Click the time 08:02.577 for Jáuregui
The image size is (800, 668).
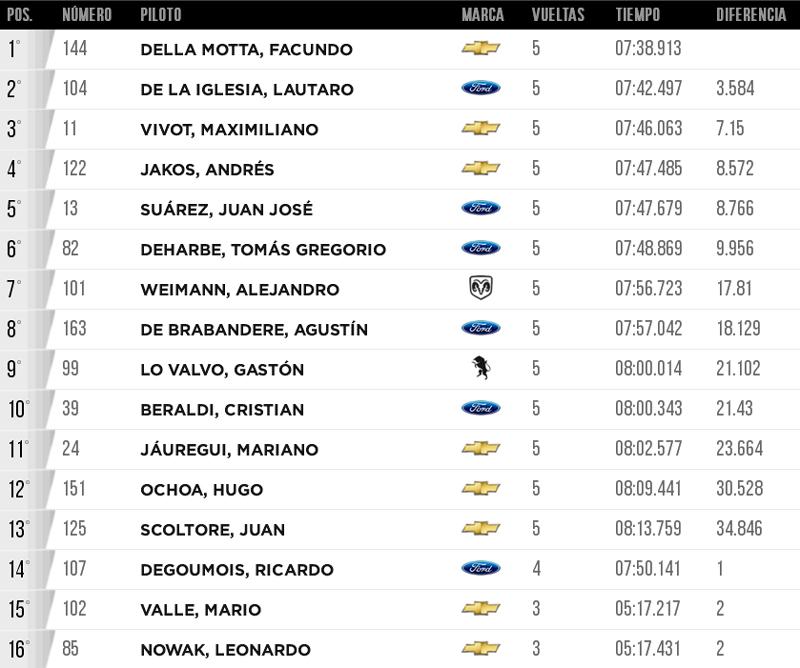pyautogui.click(x=648, y=449)
